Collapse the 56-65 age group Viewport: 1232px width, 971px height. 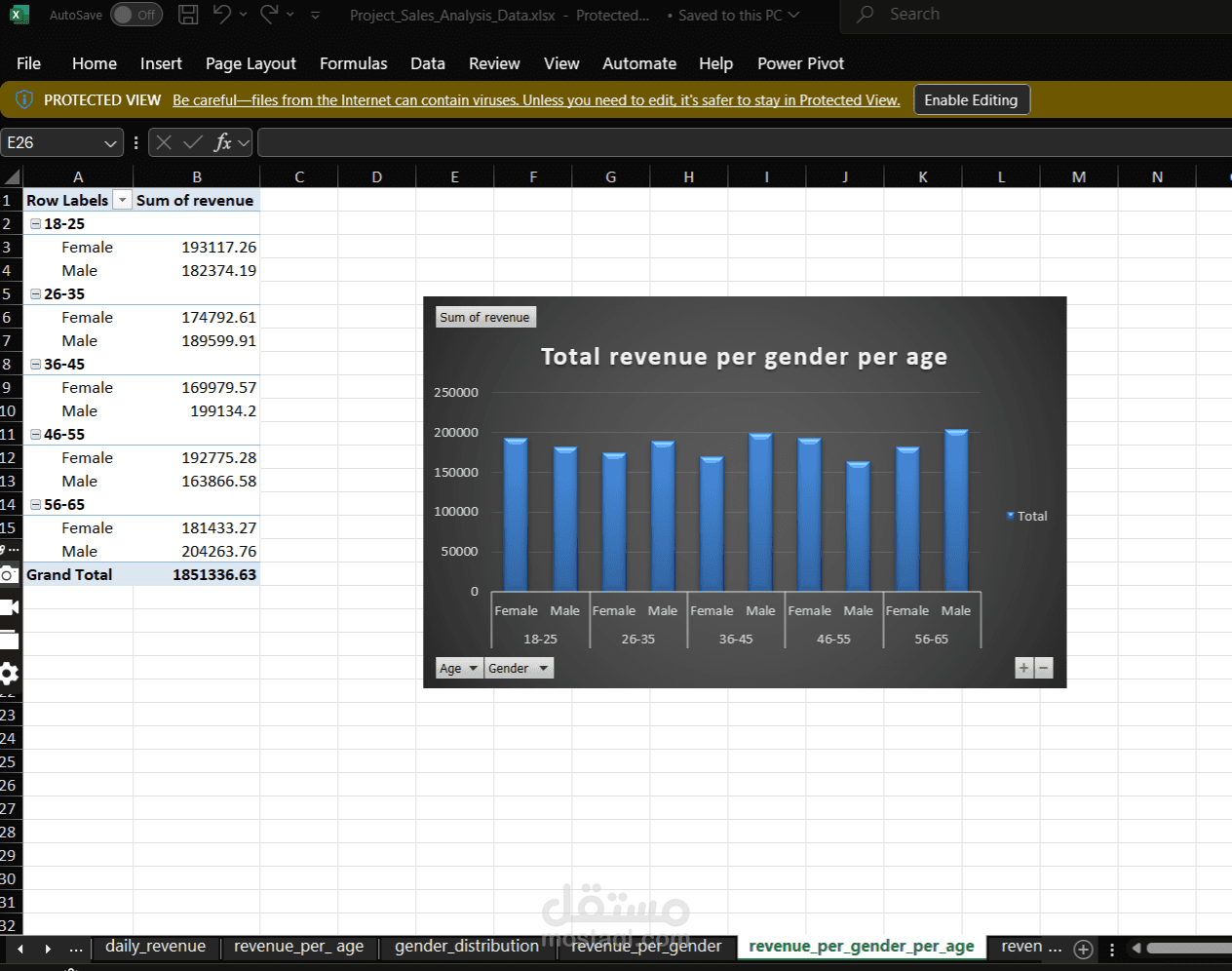[35, 504]
